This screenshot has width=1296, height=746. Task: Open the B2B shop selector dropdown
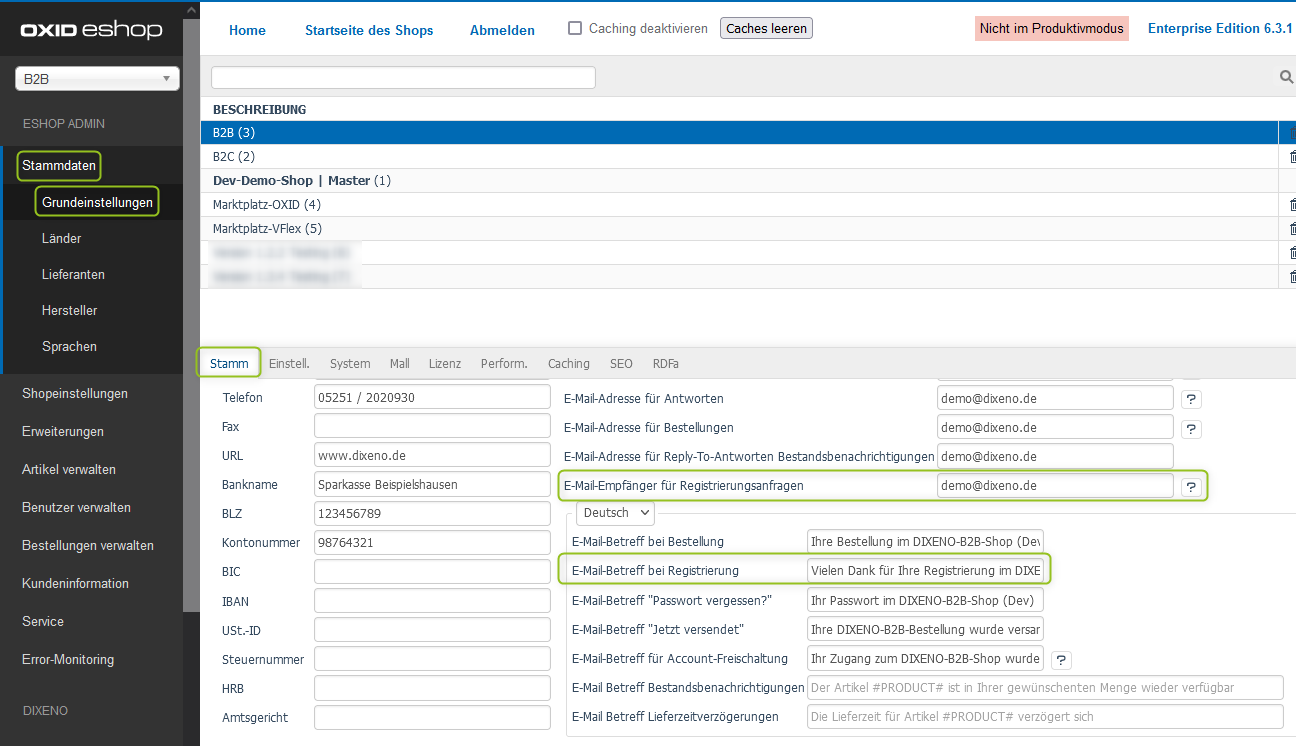point(98,79)
